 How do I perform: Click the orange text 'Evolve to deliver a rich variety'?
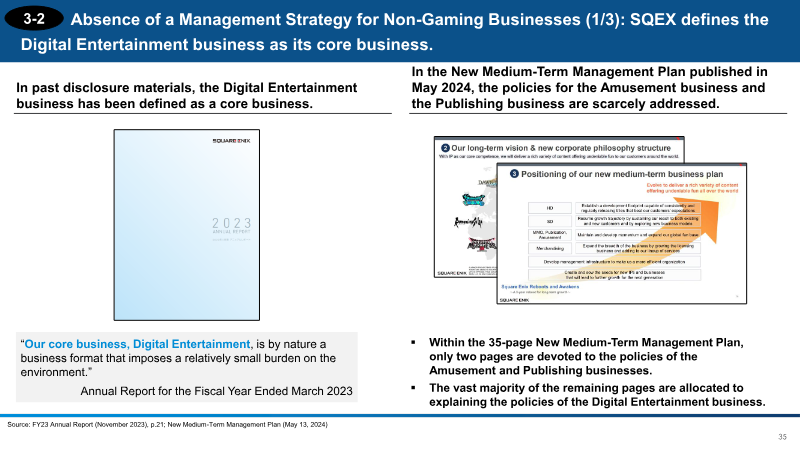click(692, 188)
